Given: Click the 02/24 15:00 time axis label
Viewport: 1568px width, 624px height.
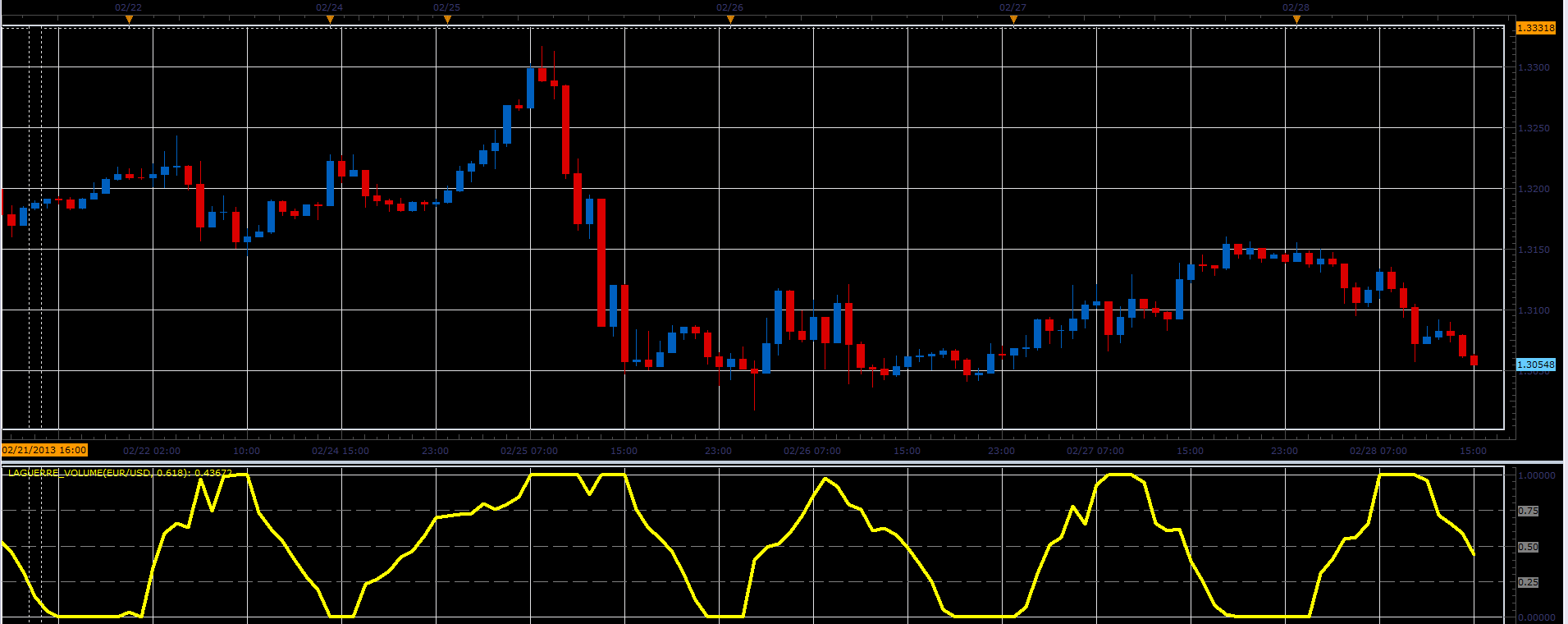Looking at the screenshot, I should coord(341,451).
